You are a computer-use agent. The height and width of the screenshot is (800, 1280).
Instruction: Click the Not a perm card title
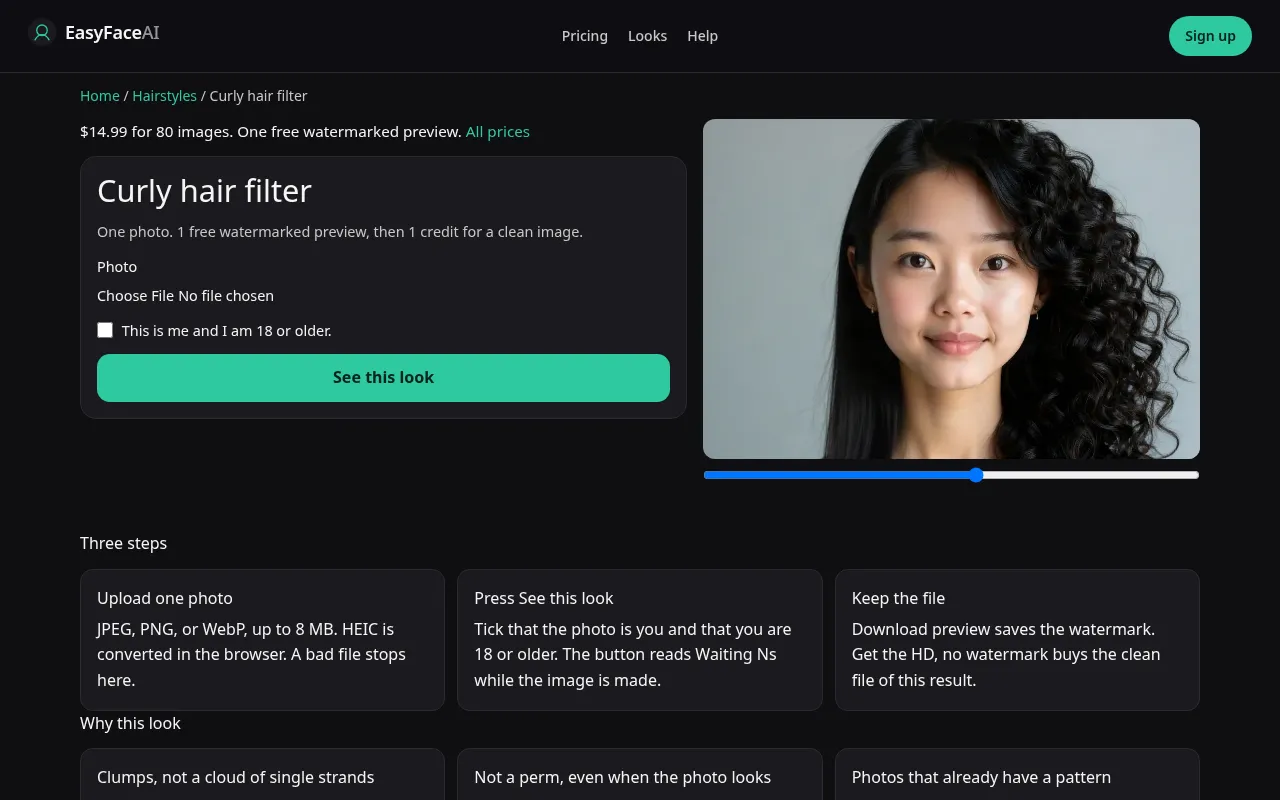(622, 777)
